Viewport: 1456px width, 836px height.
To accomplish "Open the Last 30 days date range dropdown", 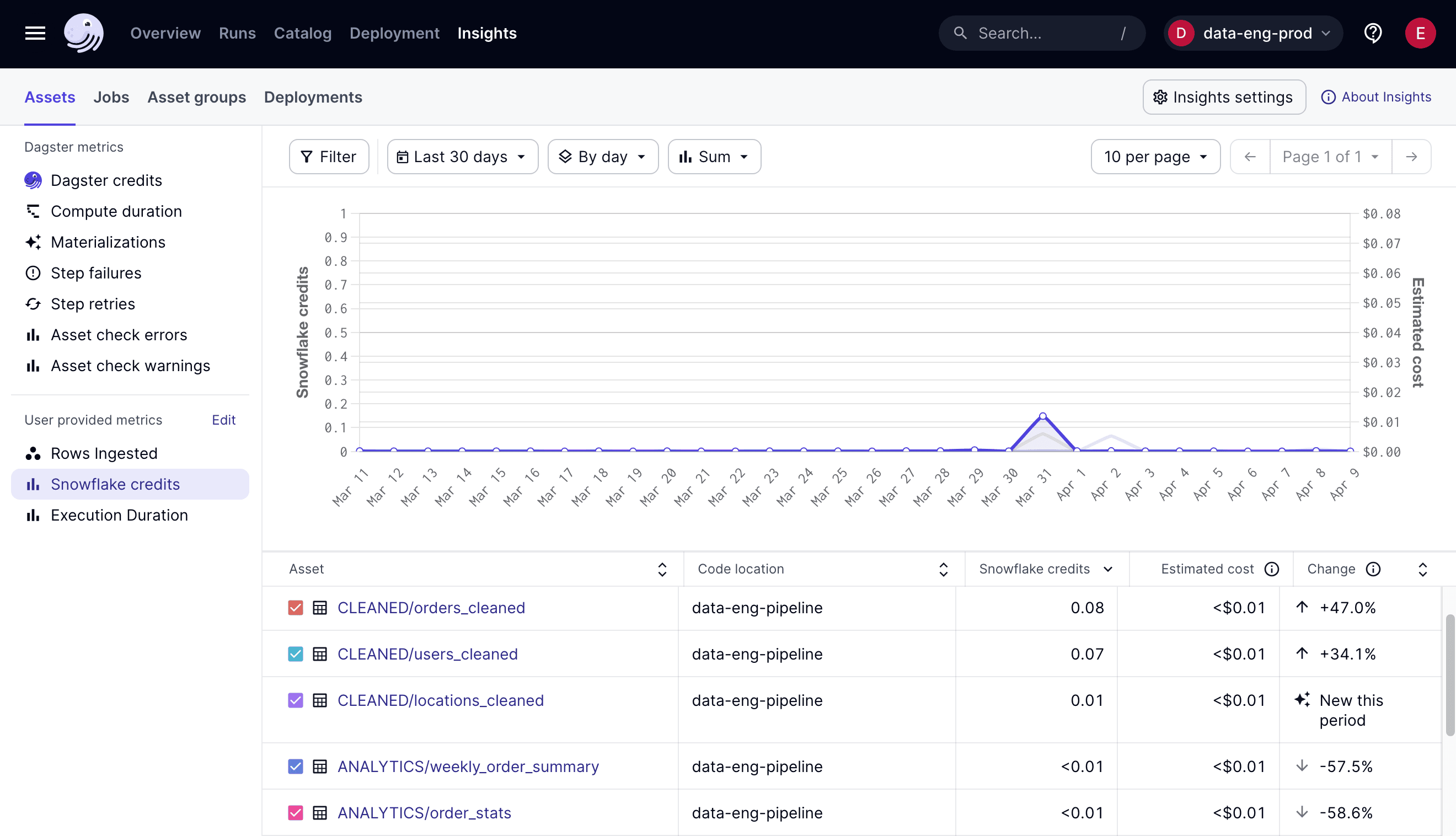I will tap(462, 156).
